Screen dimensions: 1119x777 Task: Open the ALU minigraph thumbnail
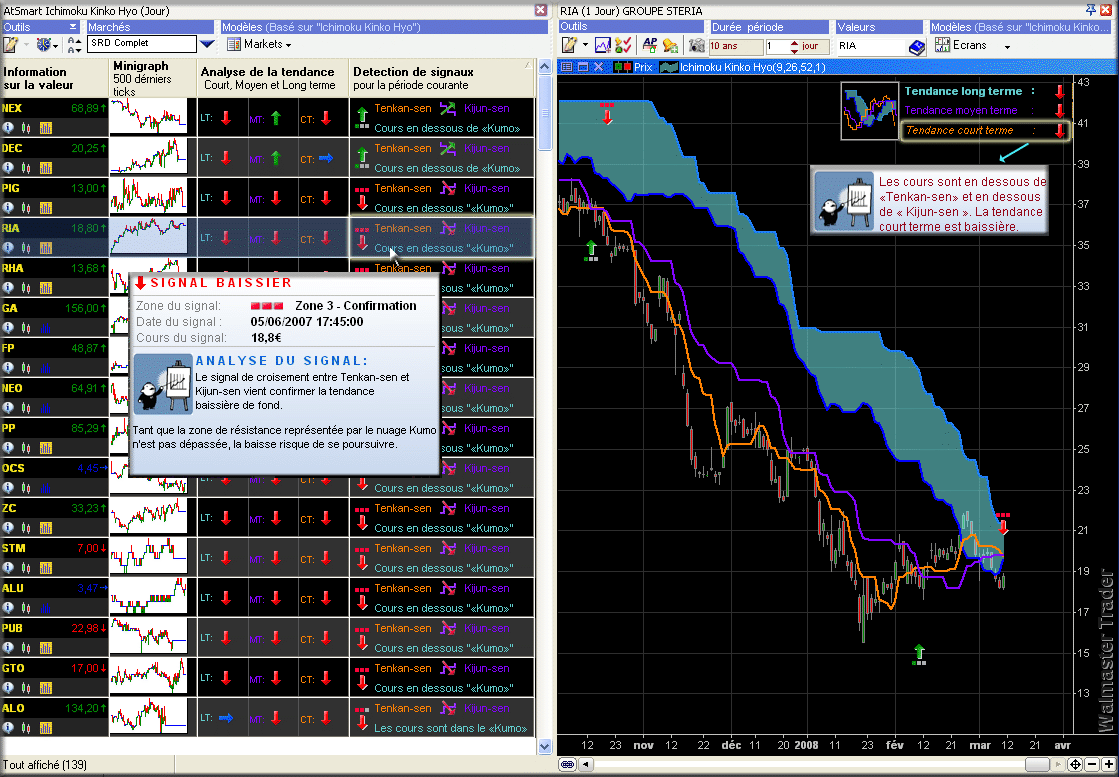[x=148, y=596]
